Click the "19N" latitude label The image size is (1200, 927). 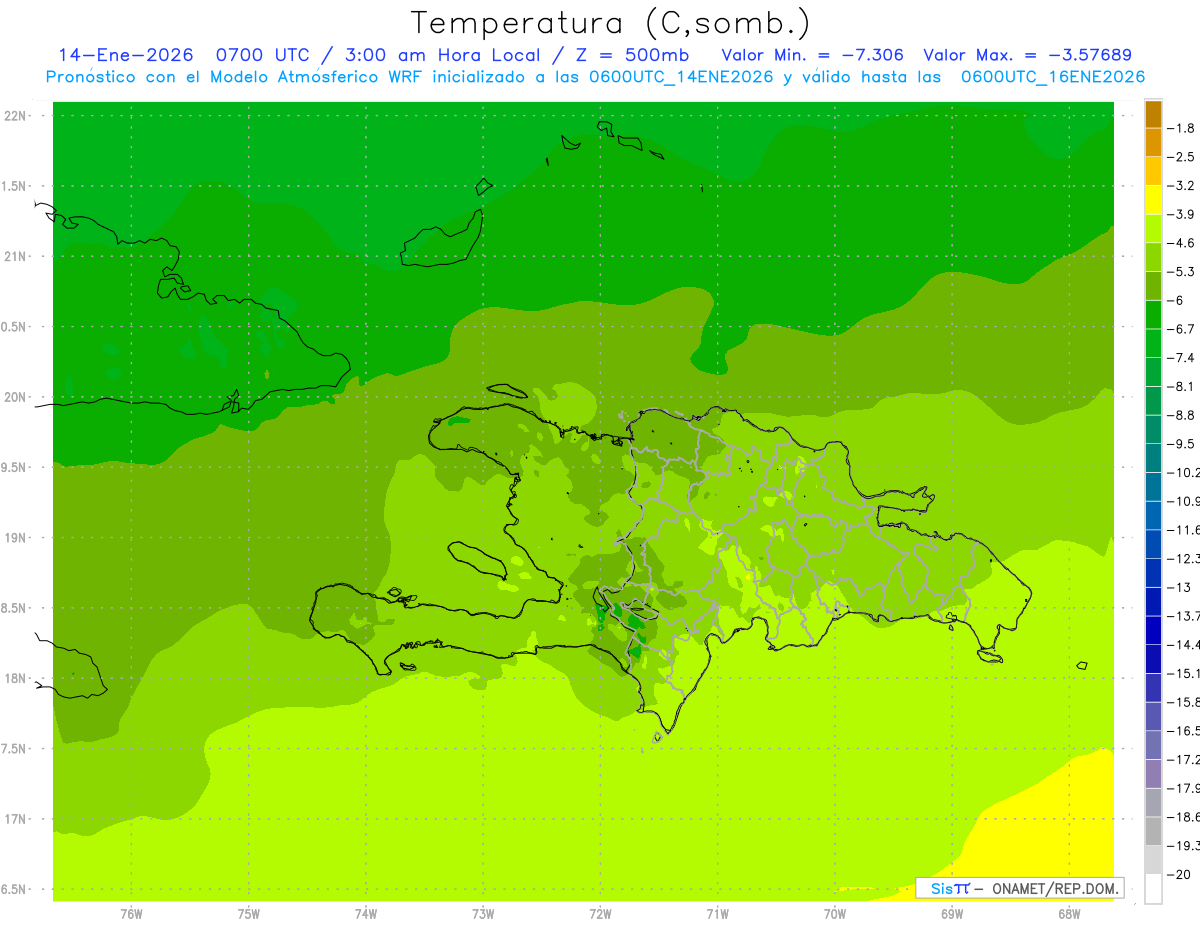pyautogui.click(x=17, y=538)
